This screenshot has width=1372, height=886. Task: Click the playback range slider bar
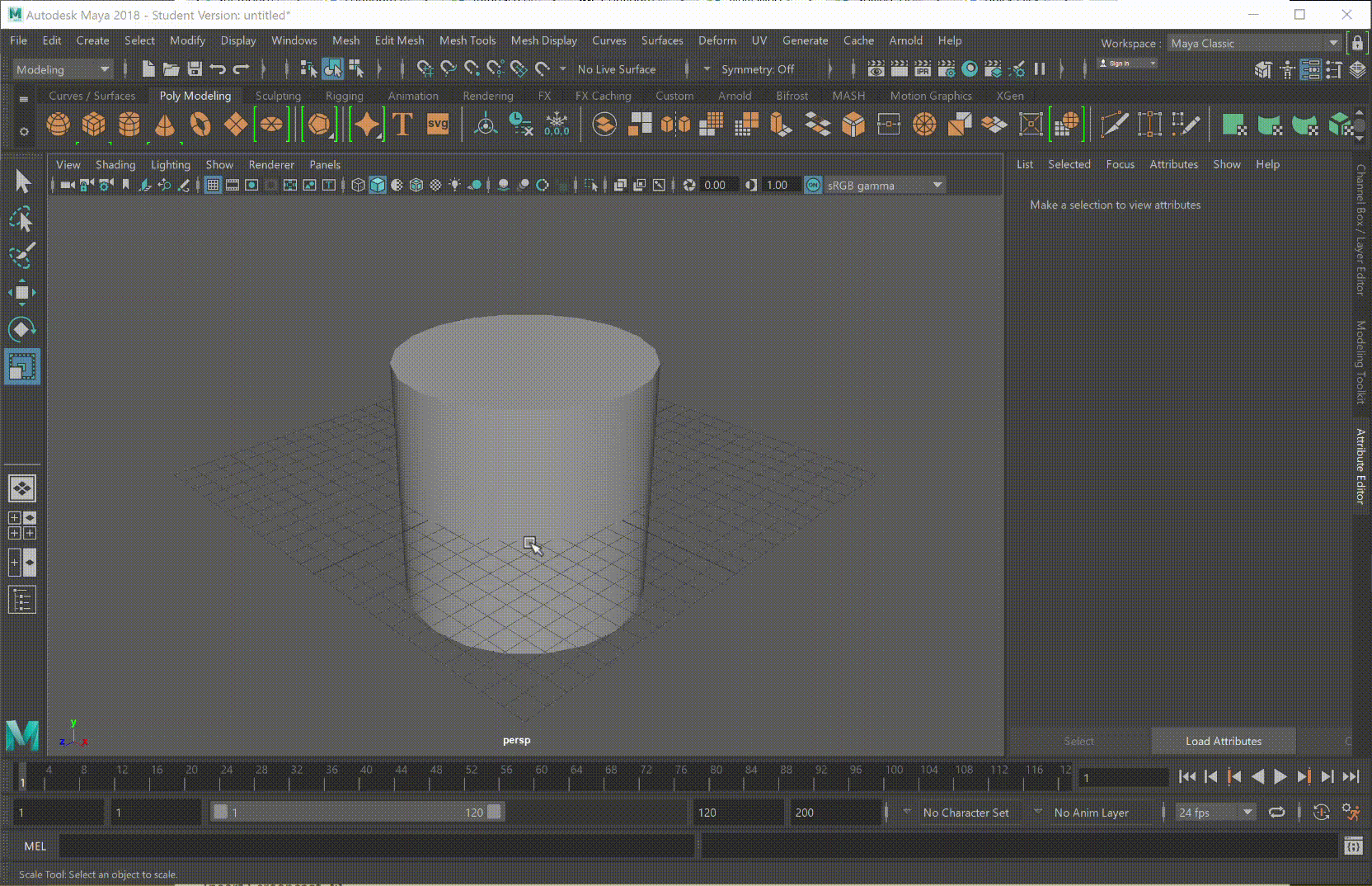click(x=356, y=813)
